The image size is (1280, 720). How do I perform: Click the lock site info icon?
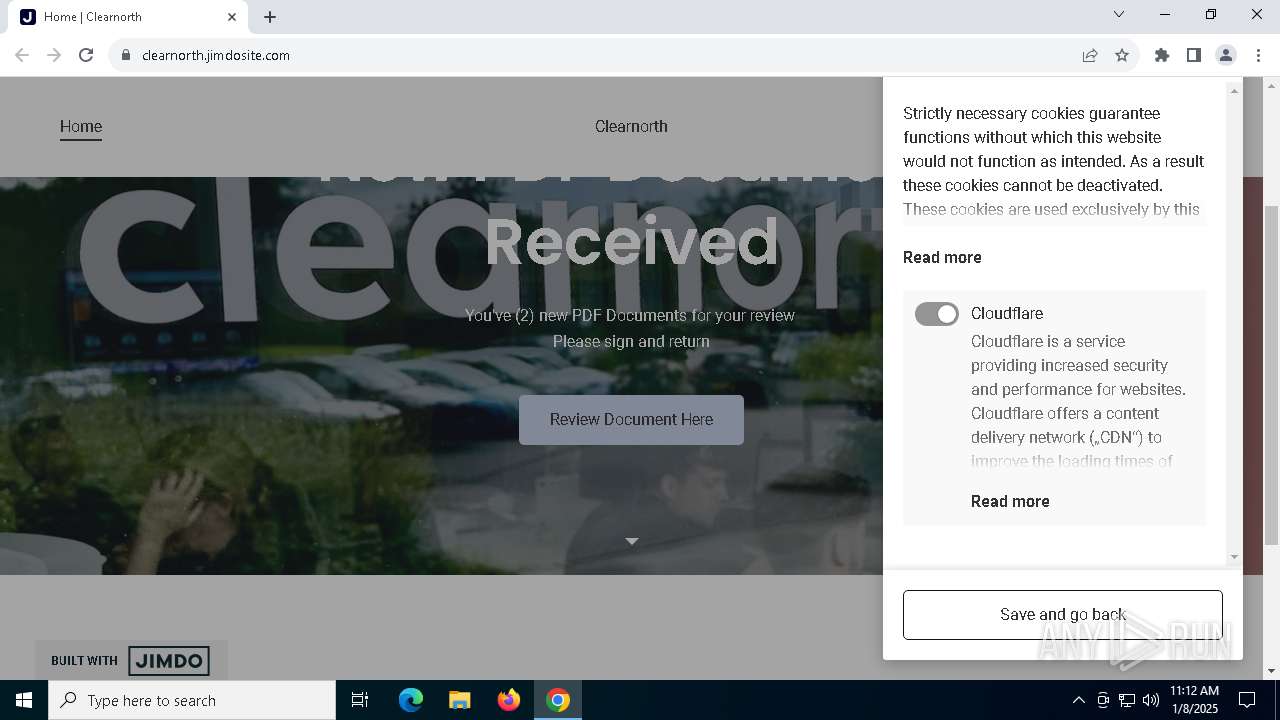point(125,55)
